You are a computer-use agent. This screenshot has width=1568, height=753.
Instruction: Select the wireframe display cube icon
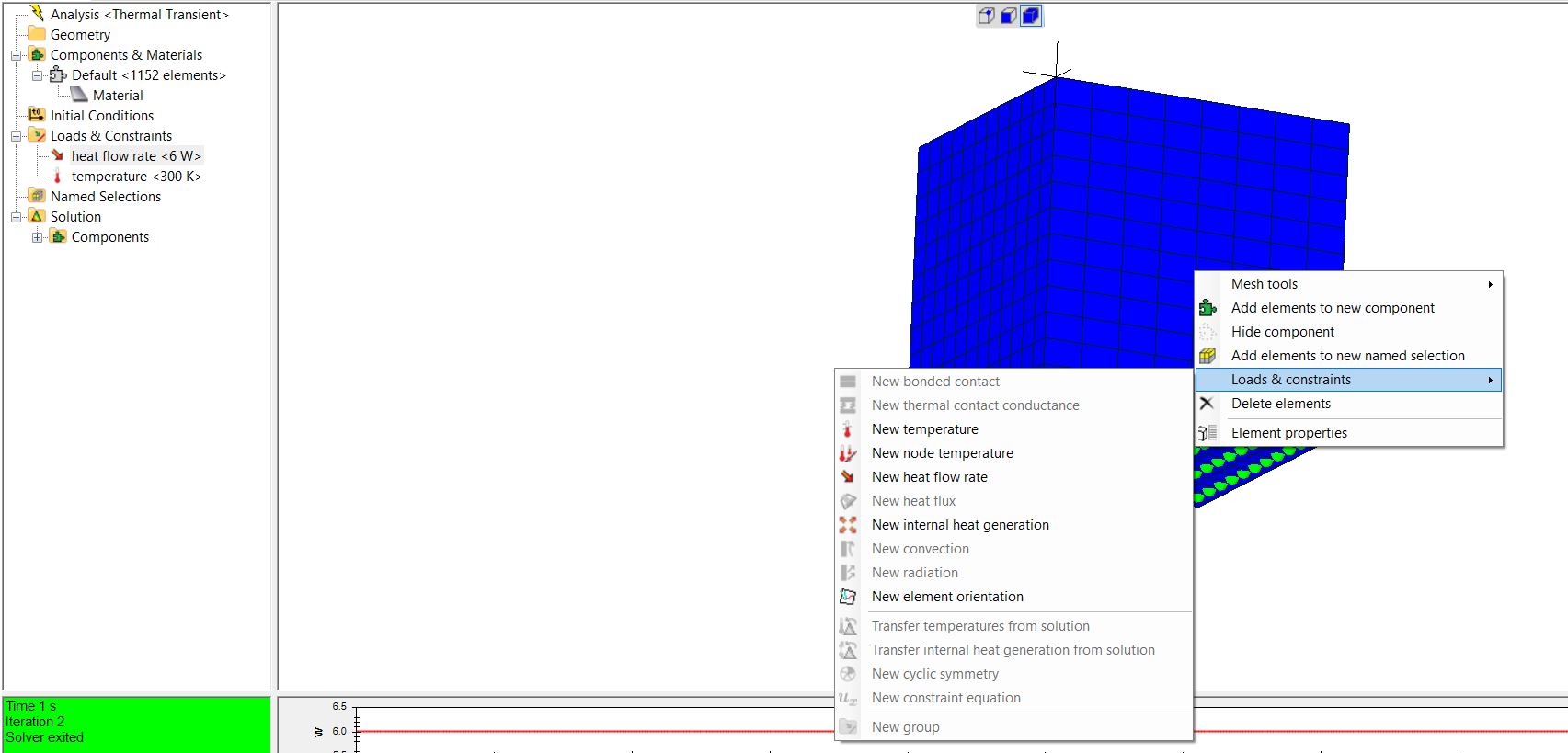987,16
